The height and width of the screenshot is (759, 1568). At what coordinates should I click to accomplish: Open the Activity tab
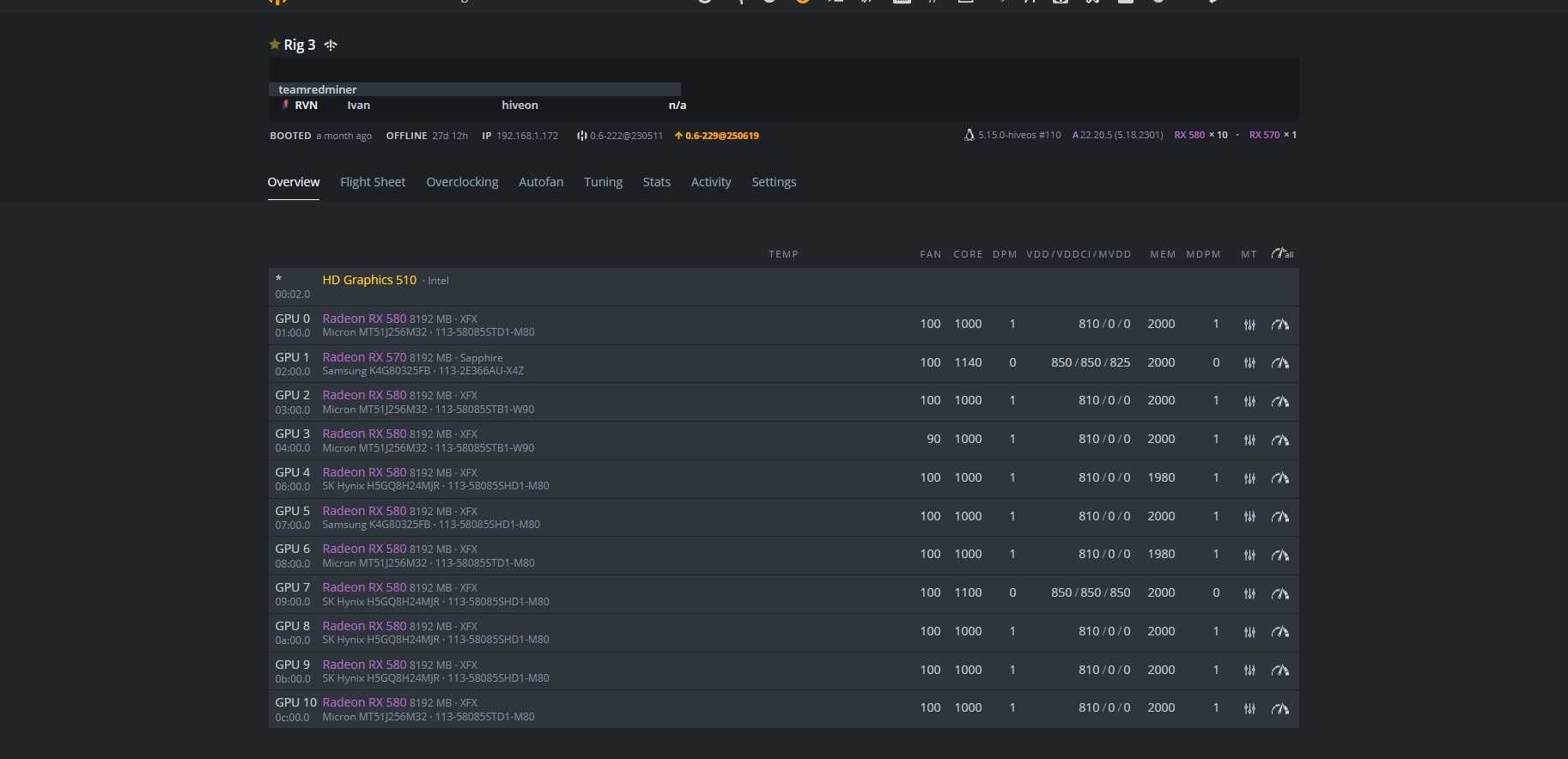coord(711,182)
